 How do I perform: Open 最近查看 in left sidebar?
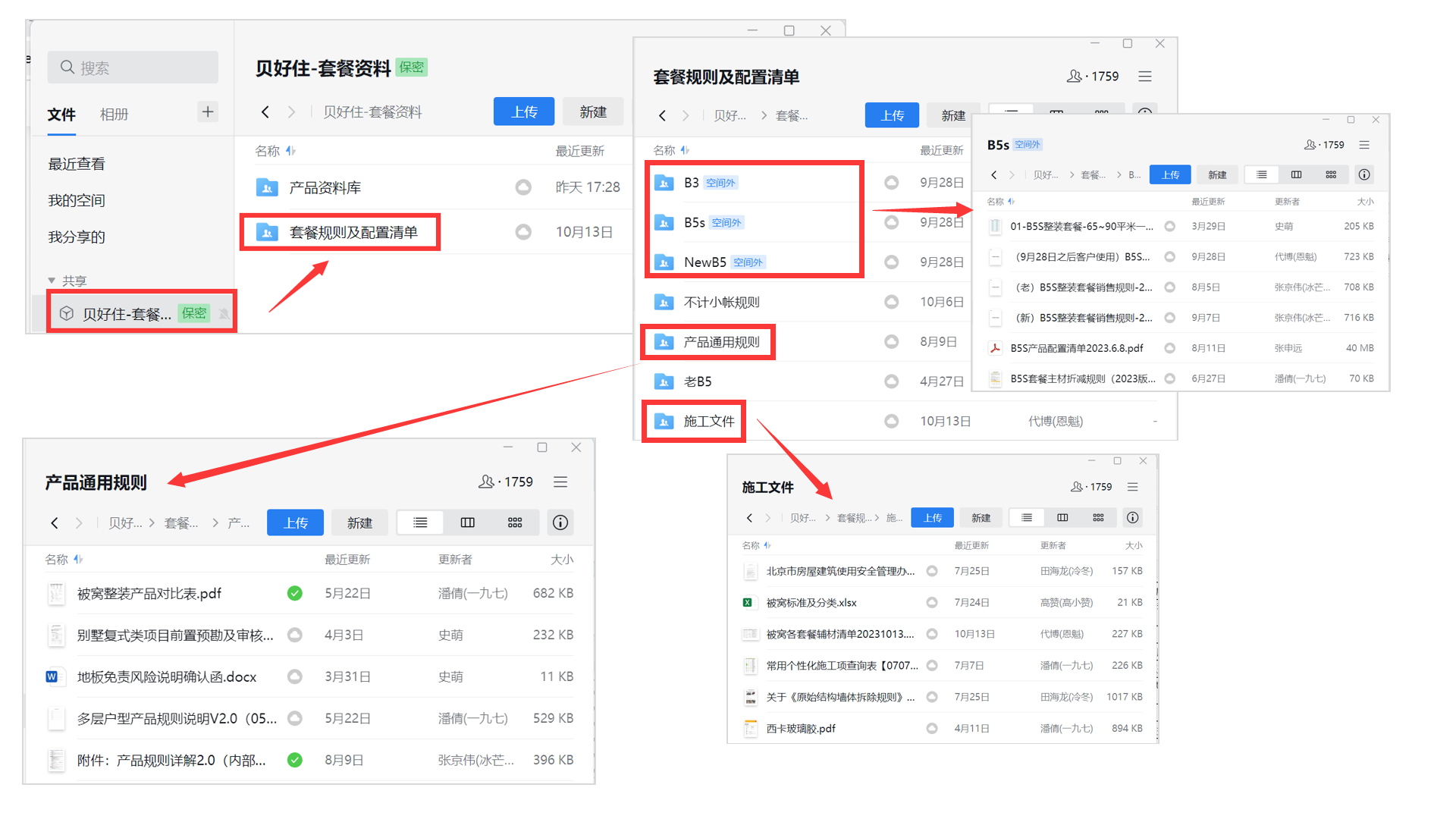click(77, 164)
